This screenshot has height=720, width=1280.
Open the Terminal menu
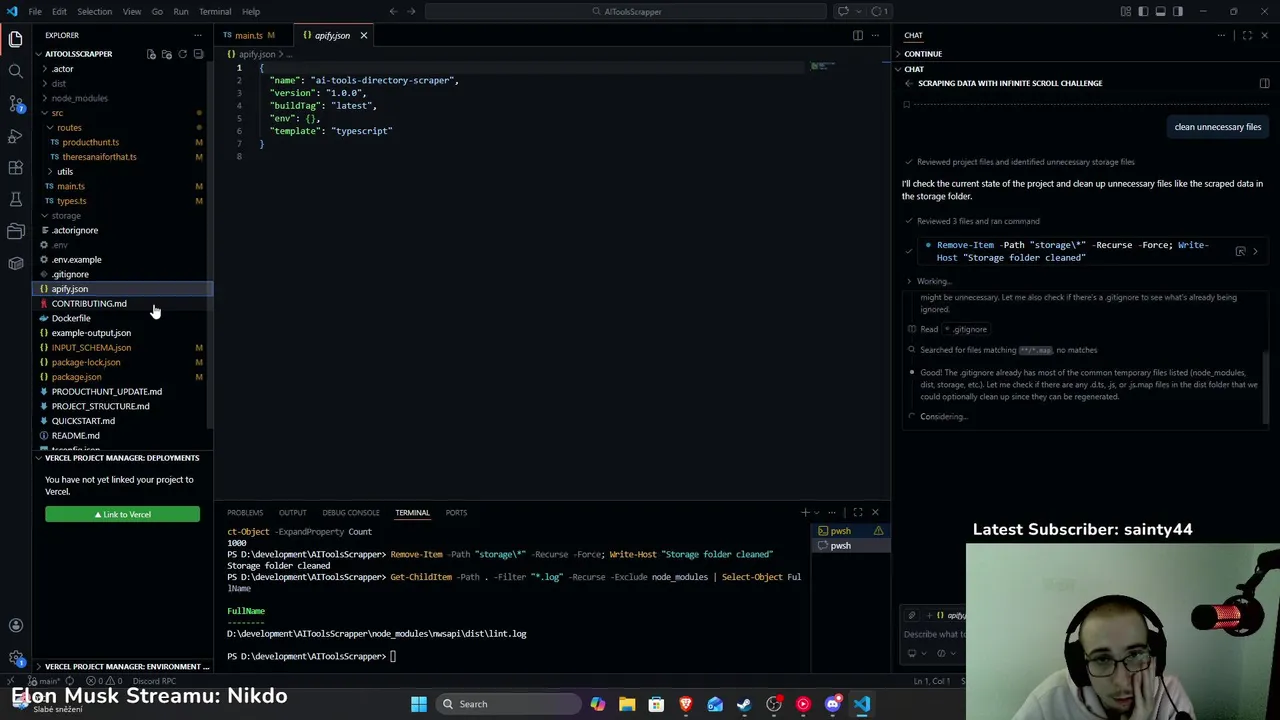215,11
